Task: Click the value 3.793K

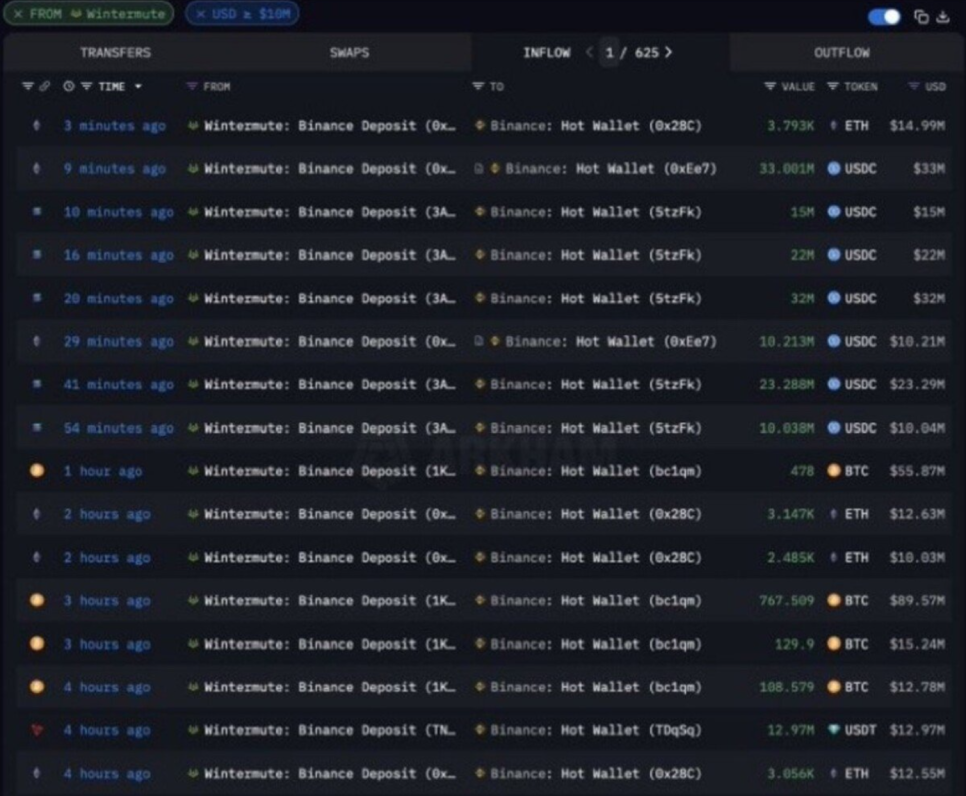Action: pos(790,126)
